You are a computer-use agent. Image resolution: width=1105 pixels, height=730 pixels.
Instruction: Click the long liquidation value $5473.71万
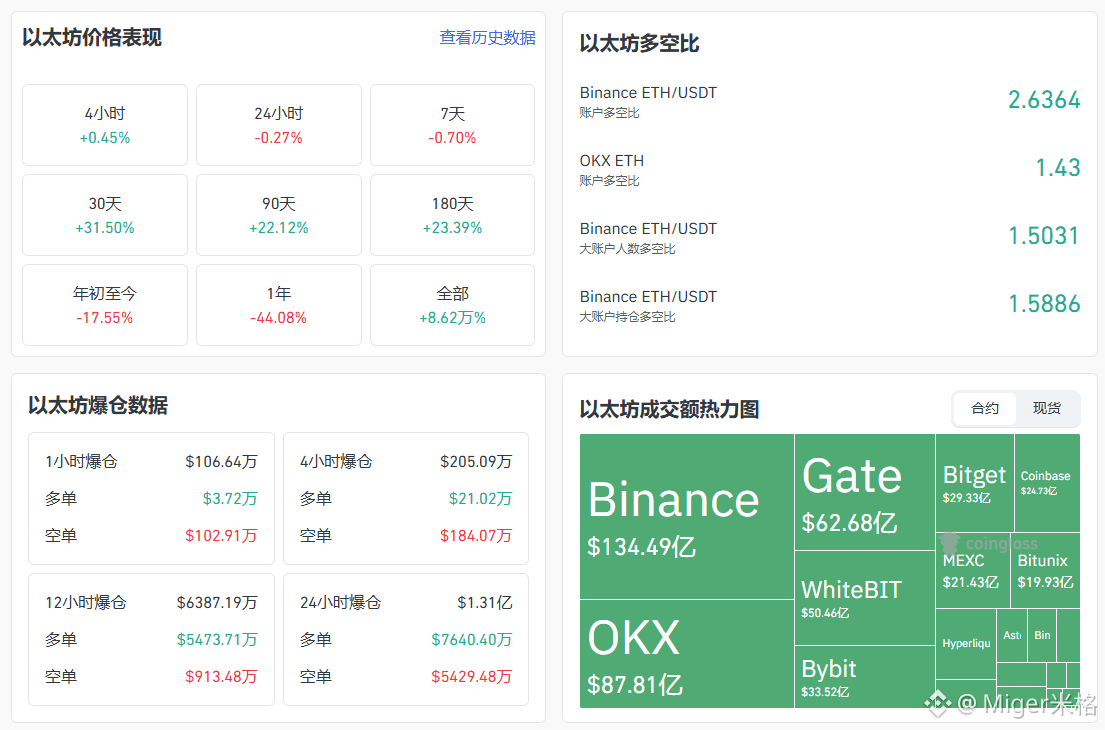coord(217,640)
